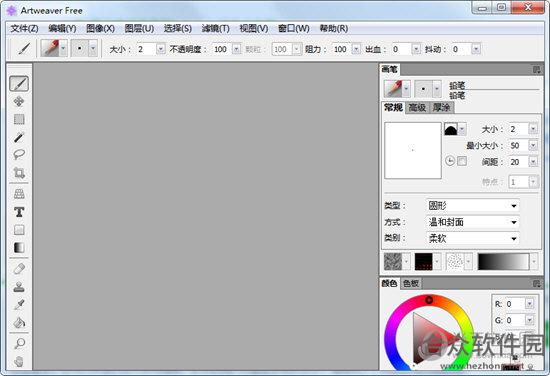Switch to the 常规 tab
This screenshot has height=376, width=550.
coord(393,107)
